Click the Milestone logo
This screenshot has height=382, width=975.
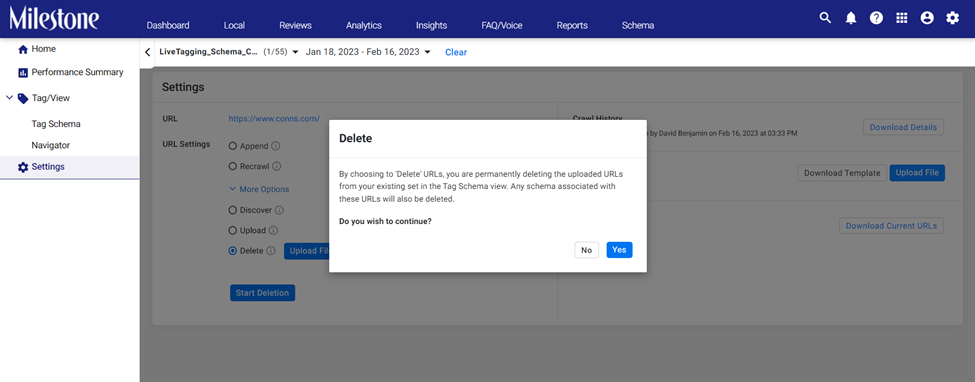[54, 18]
